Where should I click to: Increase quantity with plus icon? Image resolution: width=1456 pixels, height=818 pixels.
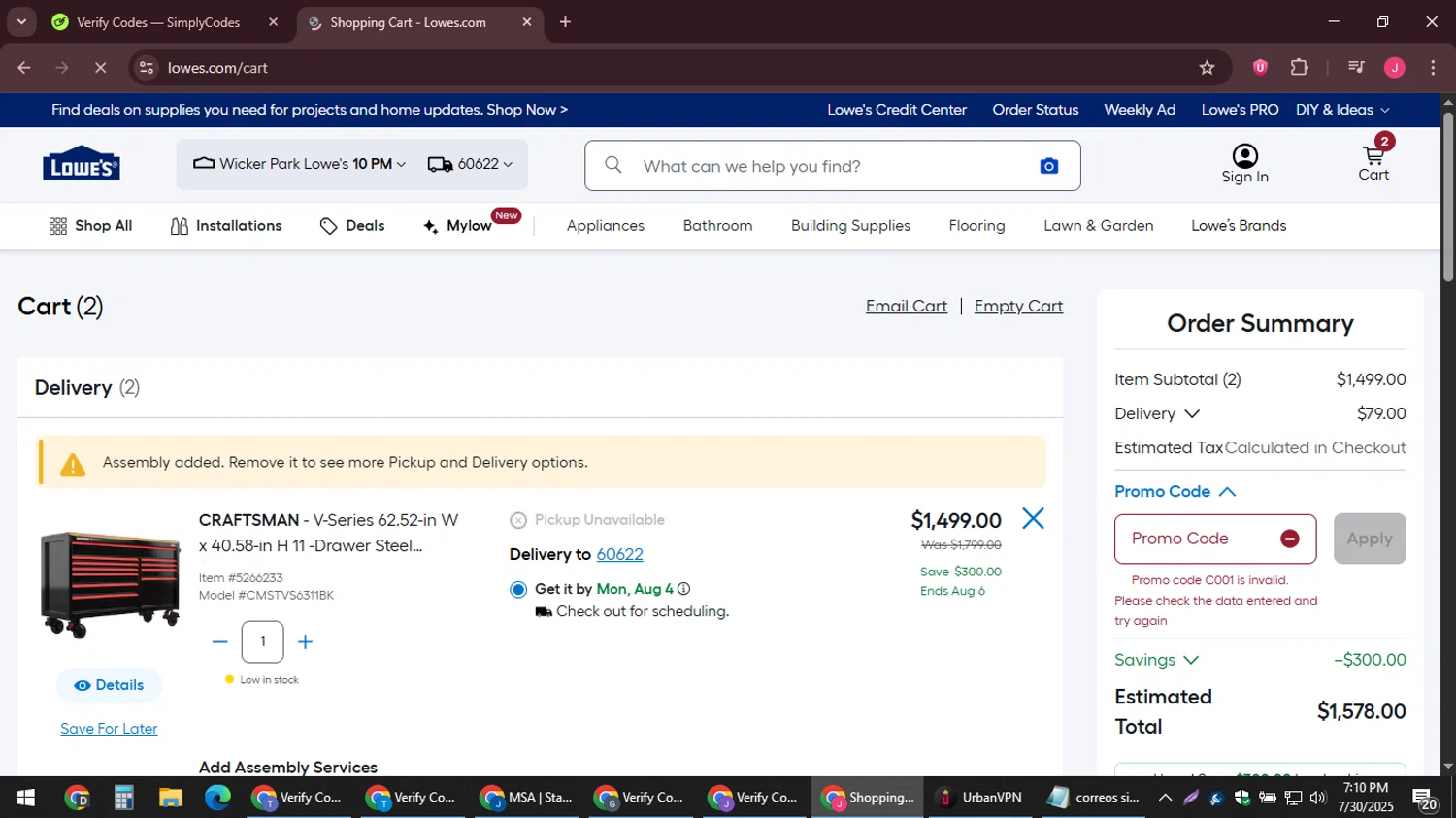(305, 642)
